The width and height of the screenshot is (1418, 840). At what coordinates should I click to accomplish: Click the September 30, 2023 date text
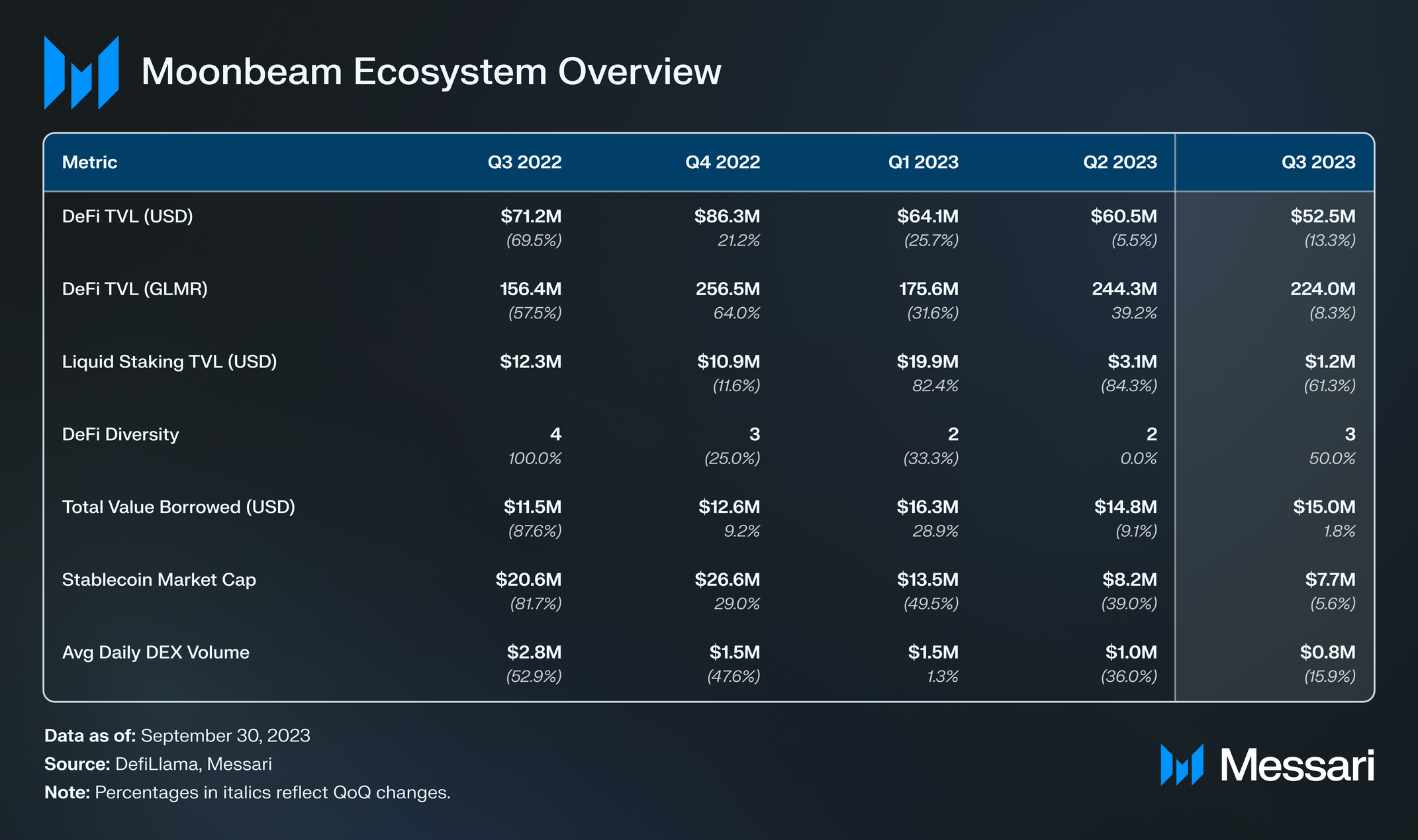tap(225, 736)
